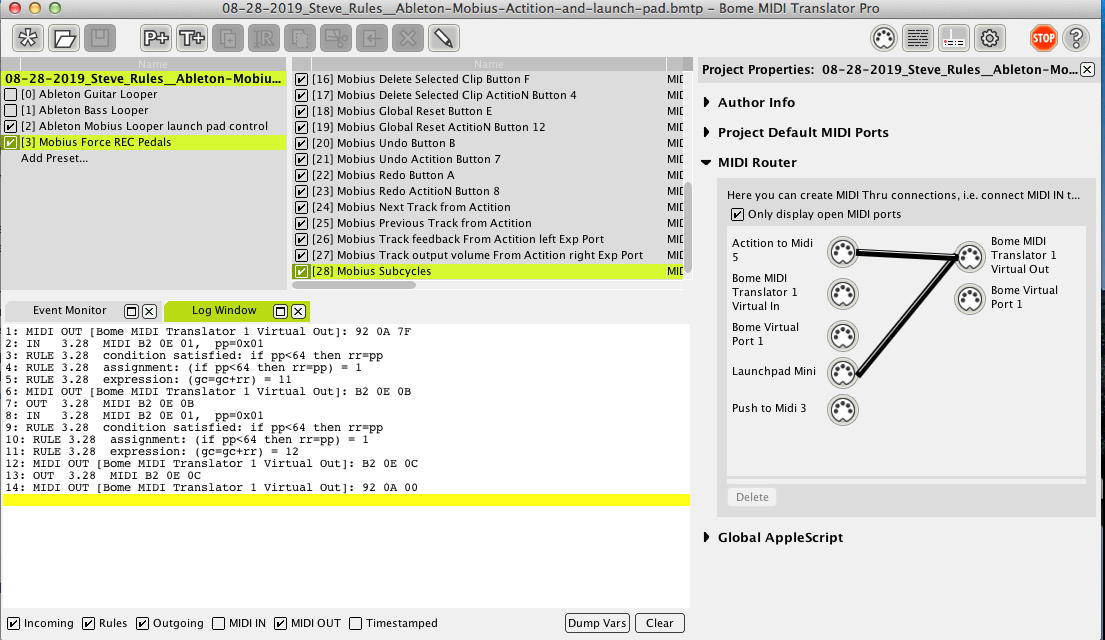
Task: Enable the Ableton Bass Looper preset checkbox
Action: tap(11, 110)
